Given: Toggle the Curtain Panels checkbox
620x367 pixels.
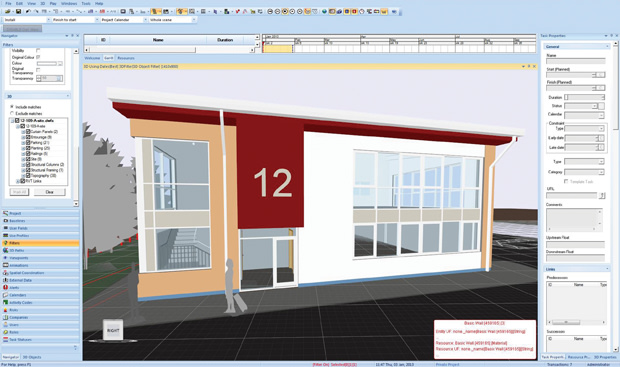Looking at the screenshot, I should point(28,131).
